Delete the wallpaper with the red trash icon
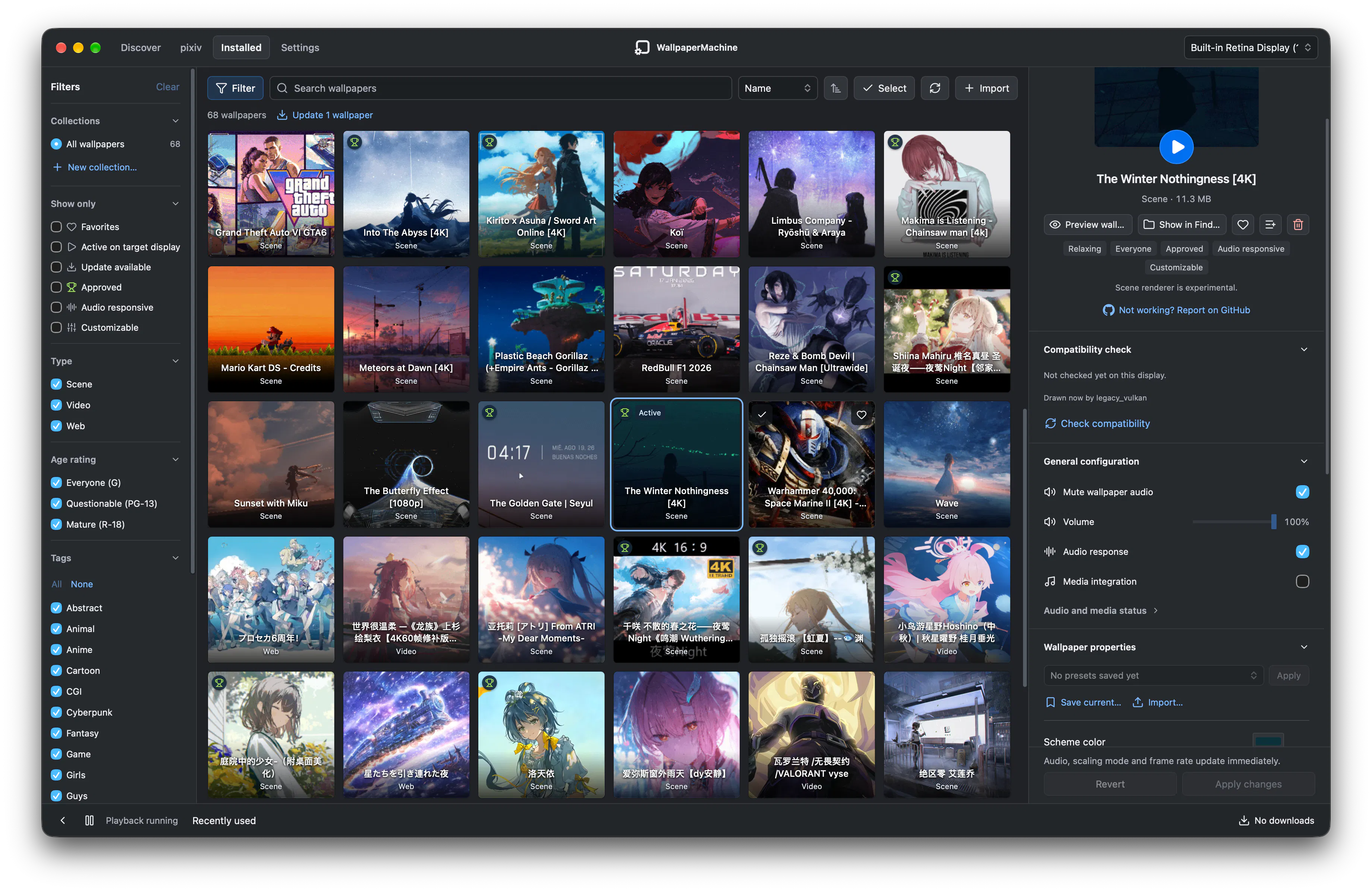Viewport: 1372px width, 892px height. [1298, 225]
